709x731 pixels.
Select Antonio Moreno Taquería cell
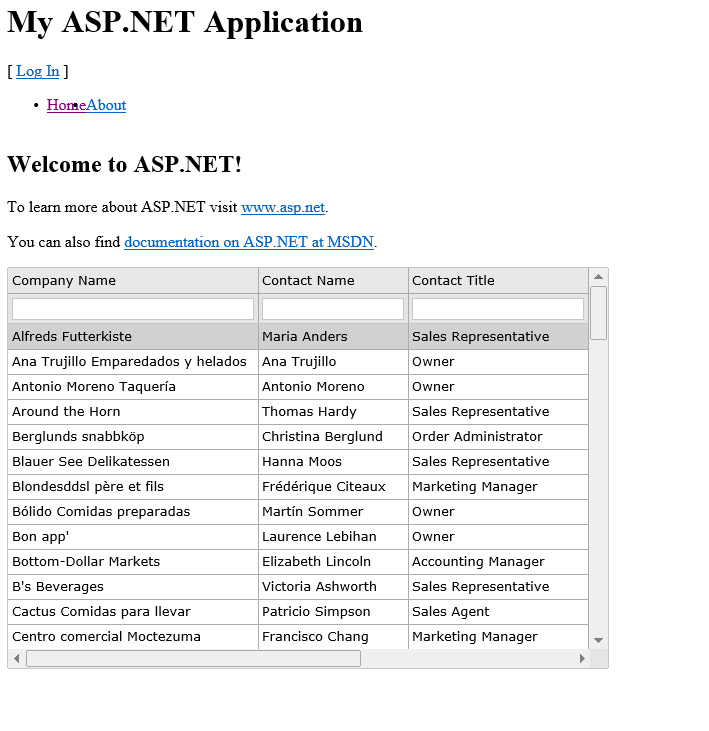[133, 387]
